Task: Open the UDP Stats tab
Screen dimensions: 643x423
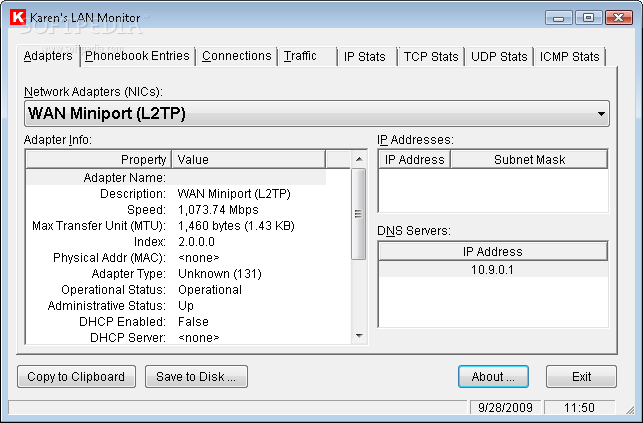Action: pos(499,57)
